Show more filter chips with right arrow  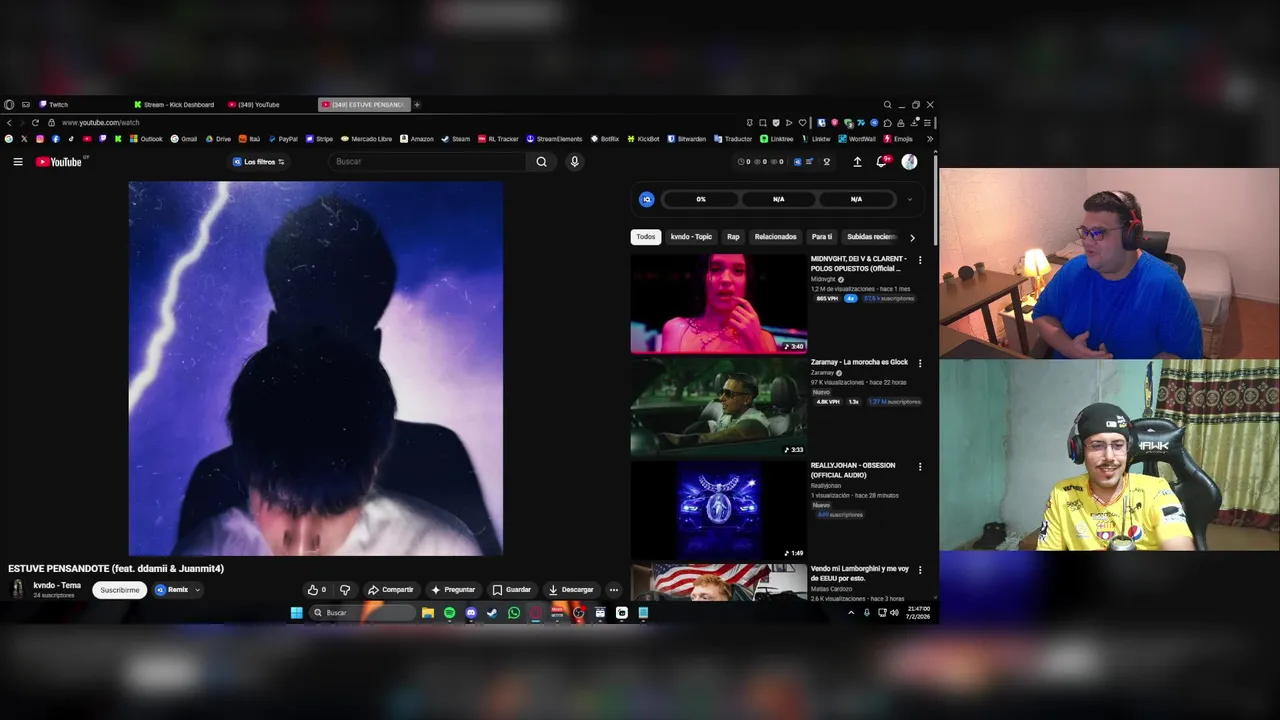(x=912, y=238)
